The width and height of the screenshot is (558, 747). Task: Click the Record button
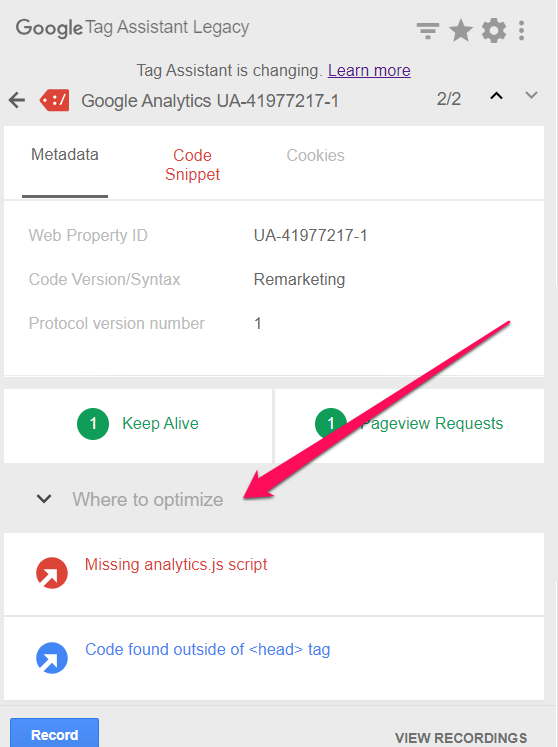coord(54,734)
